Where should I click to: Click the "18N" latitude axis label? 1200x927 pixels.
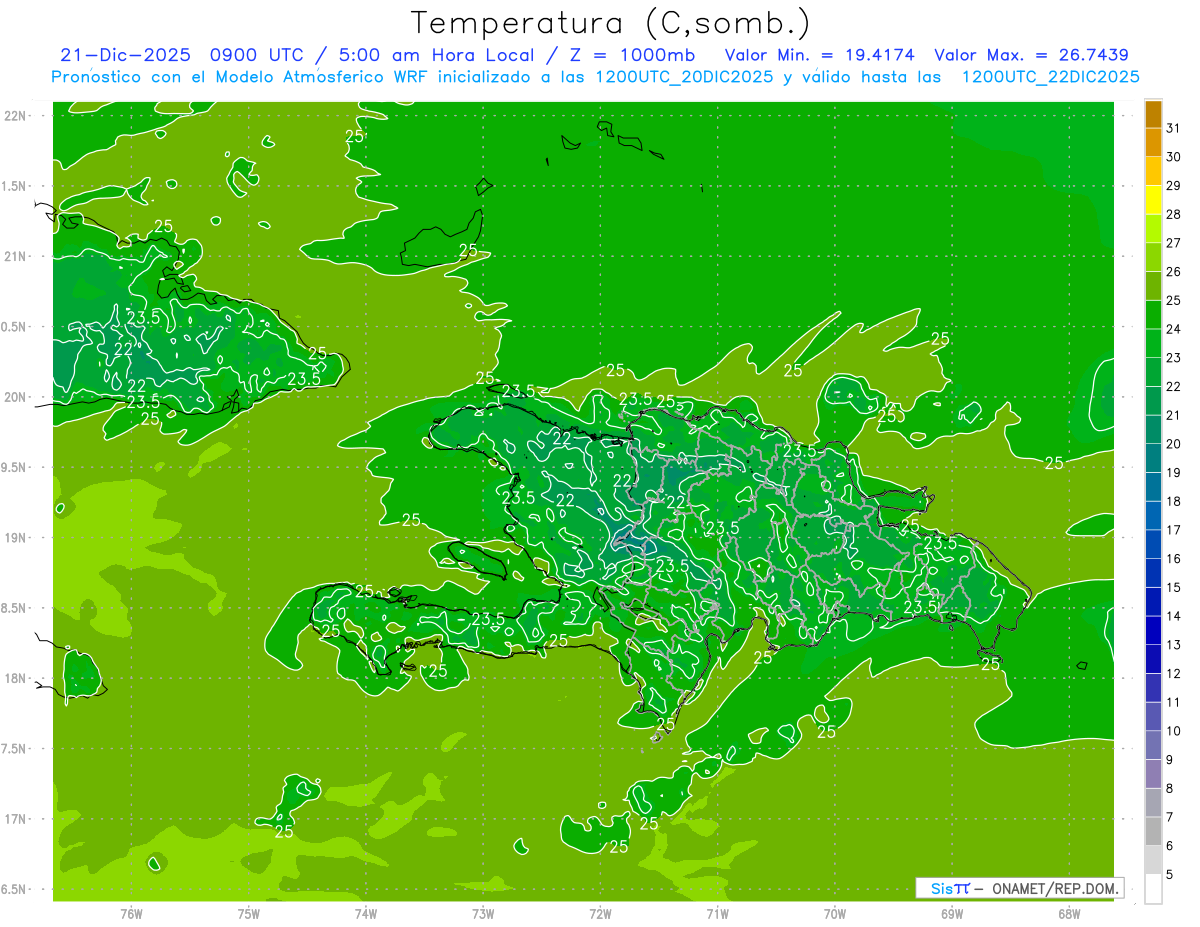(x=16, y=678)
